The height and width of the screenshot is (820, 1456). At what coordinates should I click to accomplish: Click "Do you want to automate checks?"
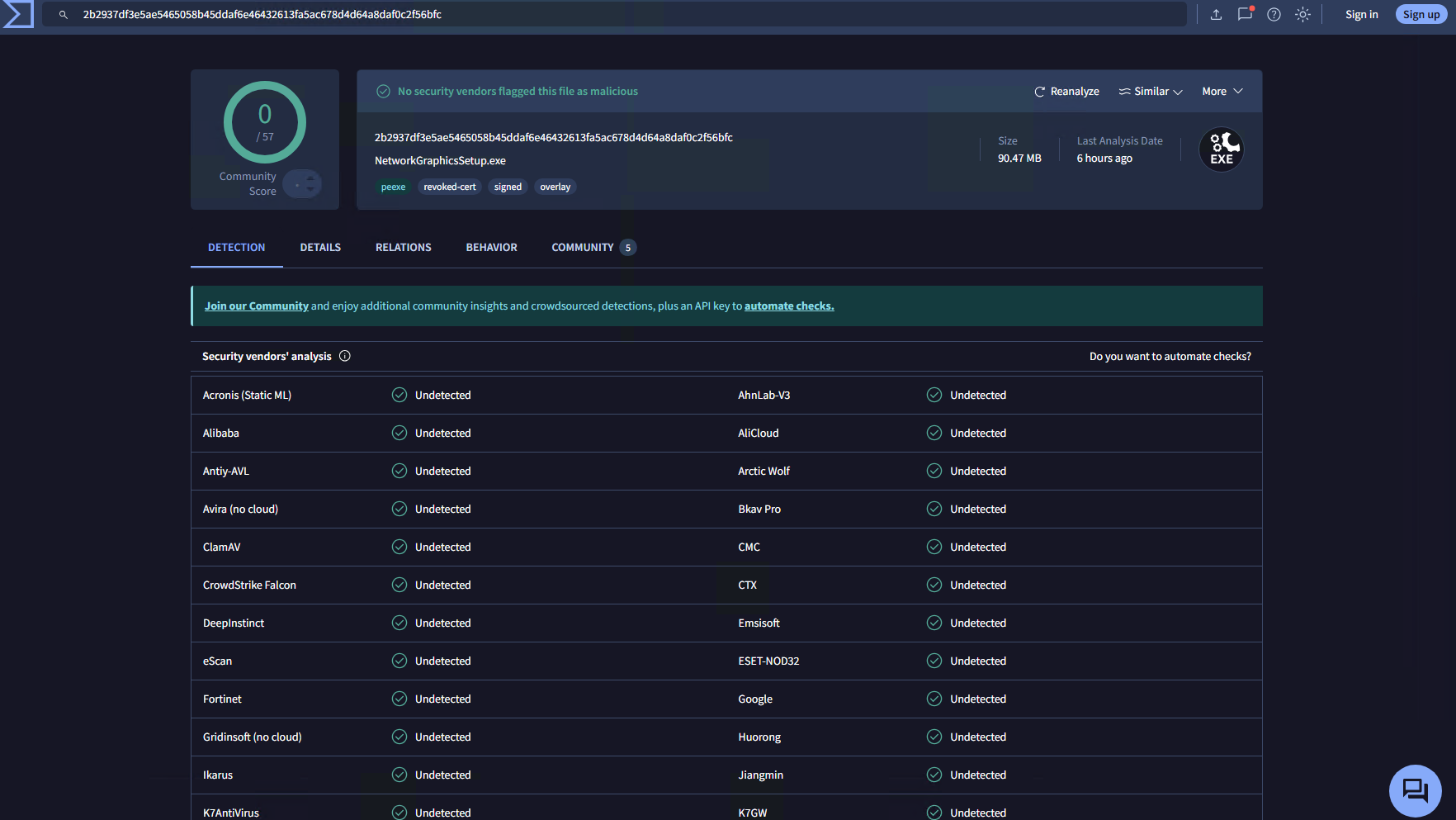click(1170, 356)
